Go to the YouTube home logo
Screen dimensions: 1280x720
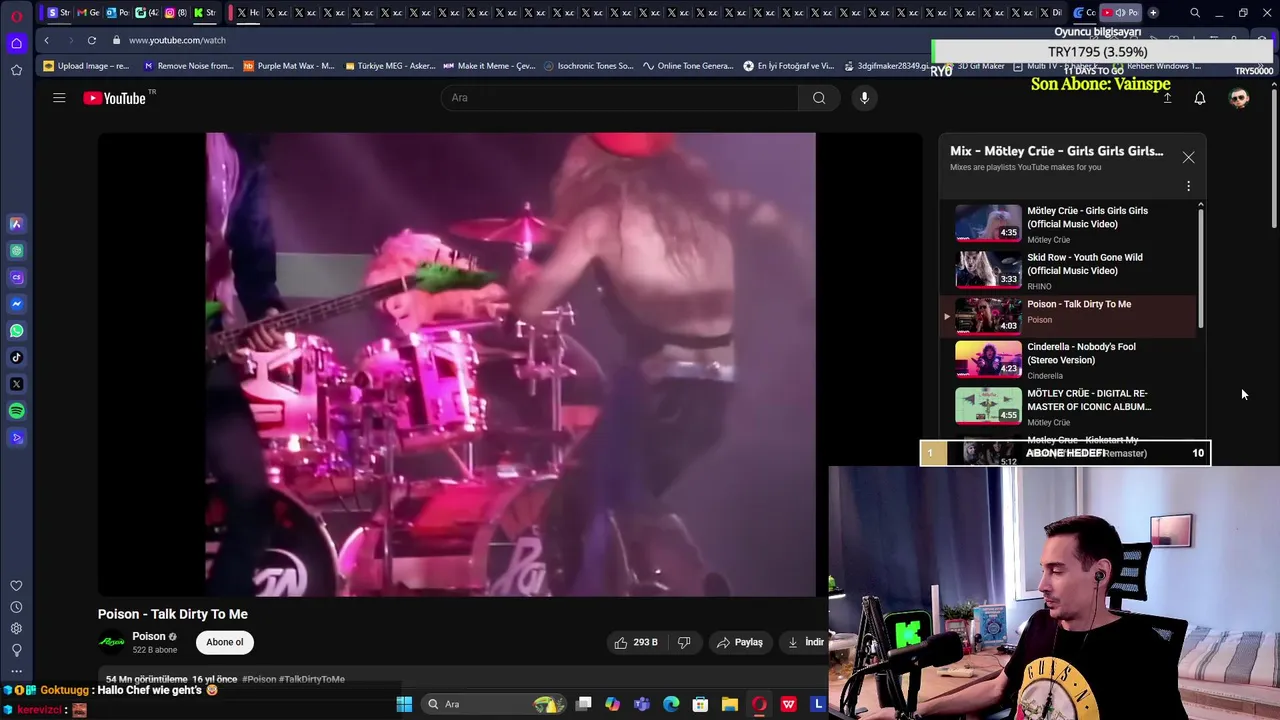[115, 98]
